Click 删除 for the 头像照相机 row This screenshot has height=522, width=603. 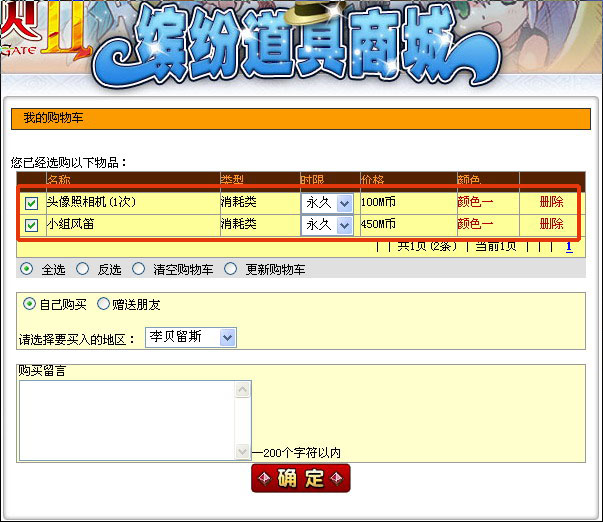click(551, 202)
